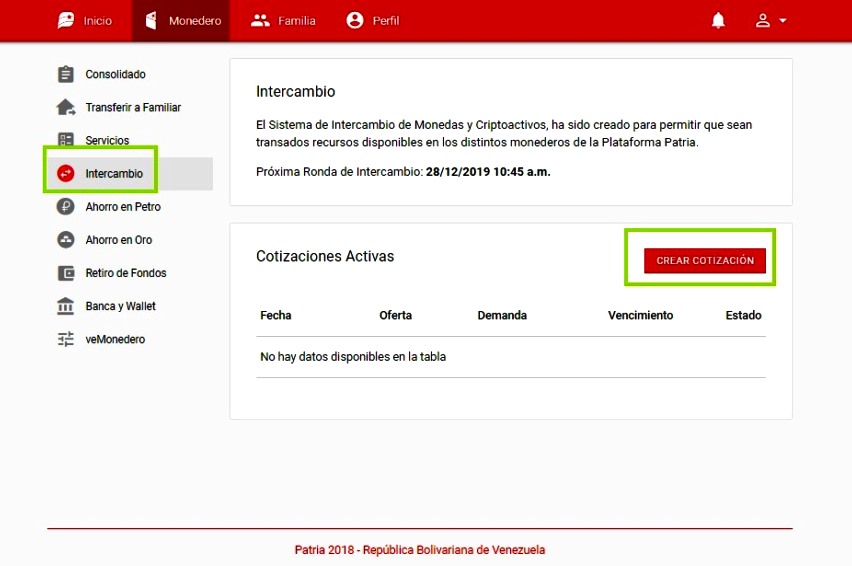Click the Transferir a Familiar house icon
Image resolution: width=852 pixels, height=566 pixels.
[x=66, y=107]
